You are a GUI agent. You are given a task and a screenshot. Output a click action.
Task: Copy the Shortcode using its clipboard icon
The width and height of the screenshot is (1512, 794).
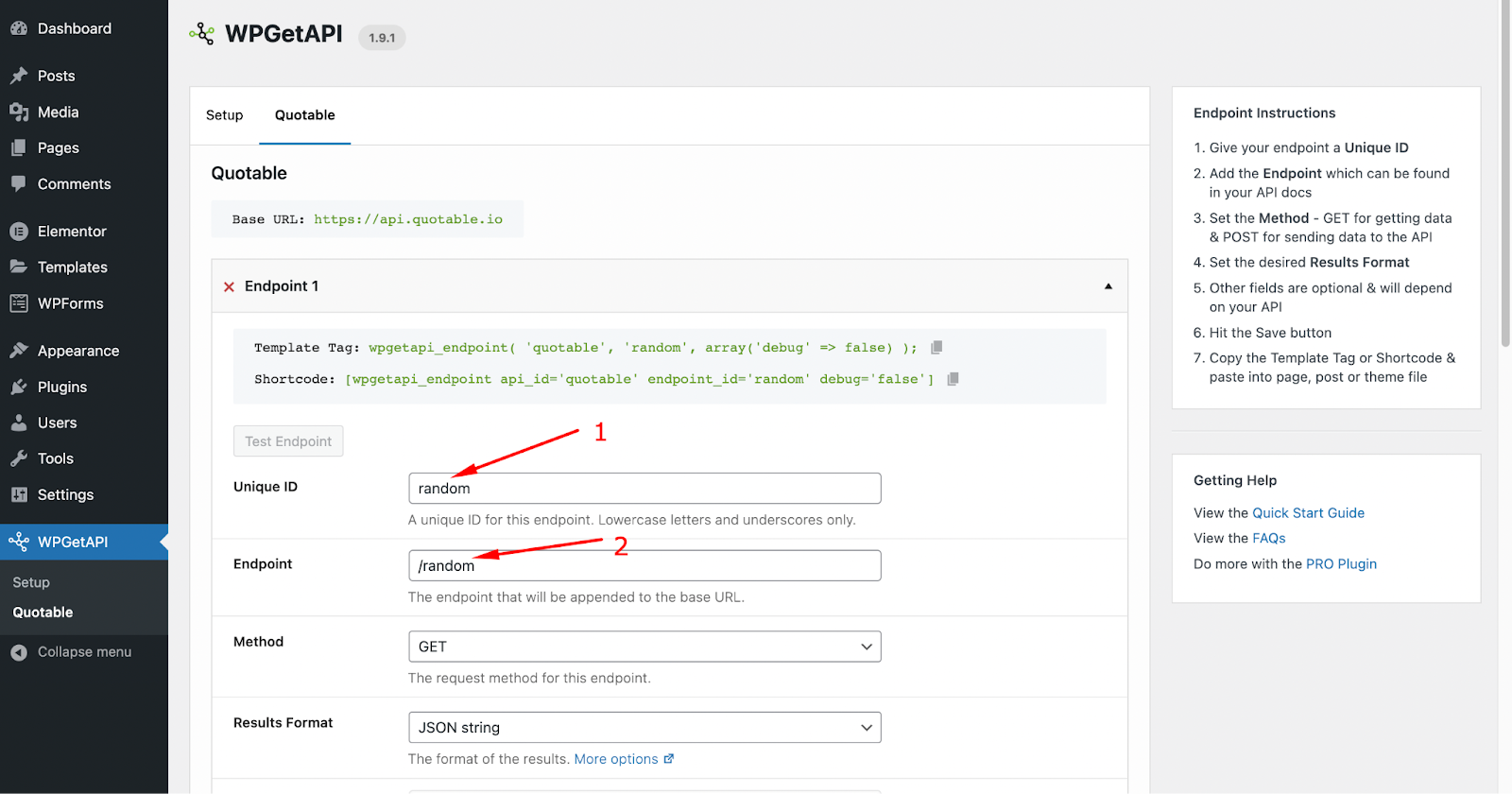[x=953, y=378]
